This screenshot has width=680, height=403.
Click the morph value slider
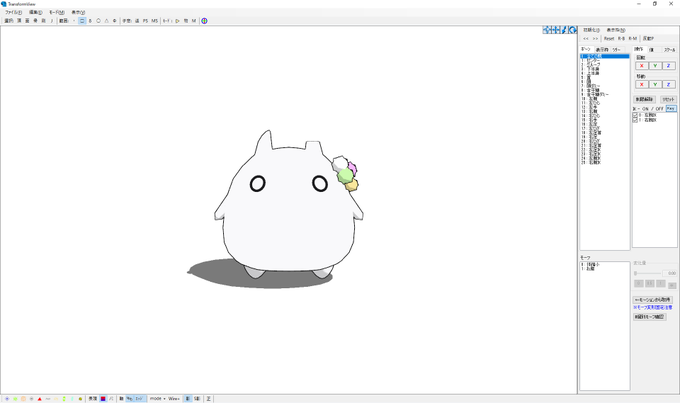click(x=647, y=273)
